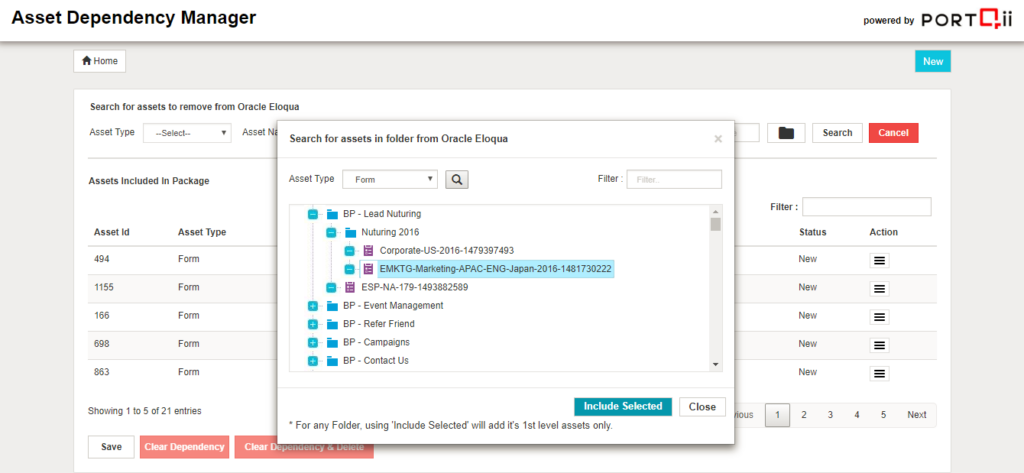The image size is (1024, 473).
Task: Expand the BP - Event Management folder
Action: coord(313,306)
